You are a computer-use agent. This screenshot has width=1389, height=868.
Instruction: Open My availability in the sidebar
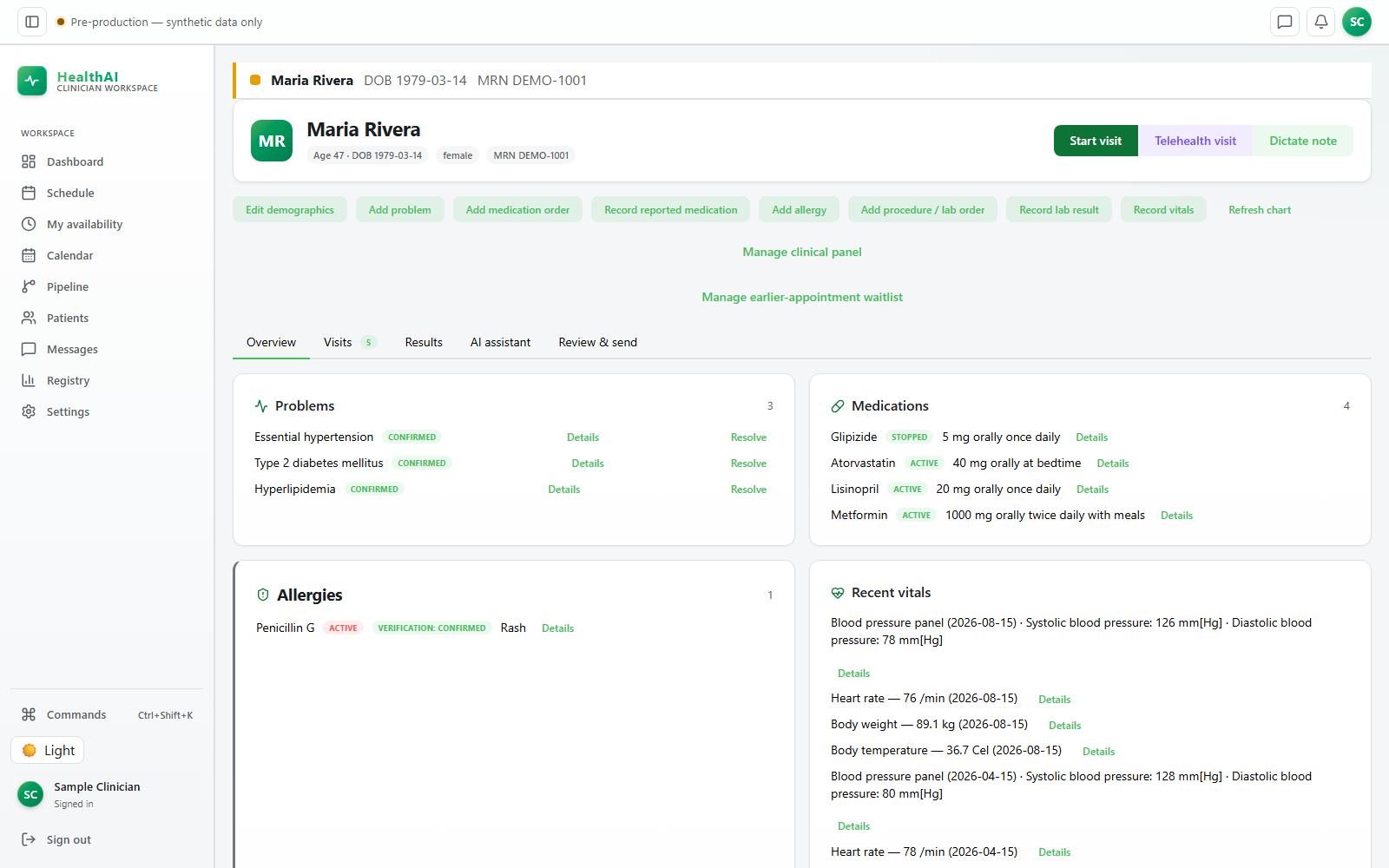point(107,224)
